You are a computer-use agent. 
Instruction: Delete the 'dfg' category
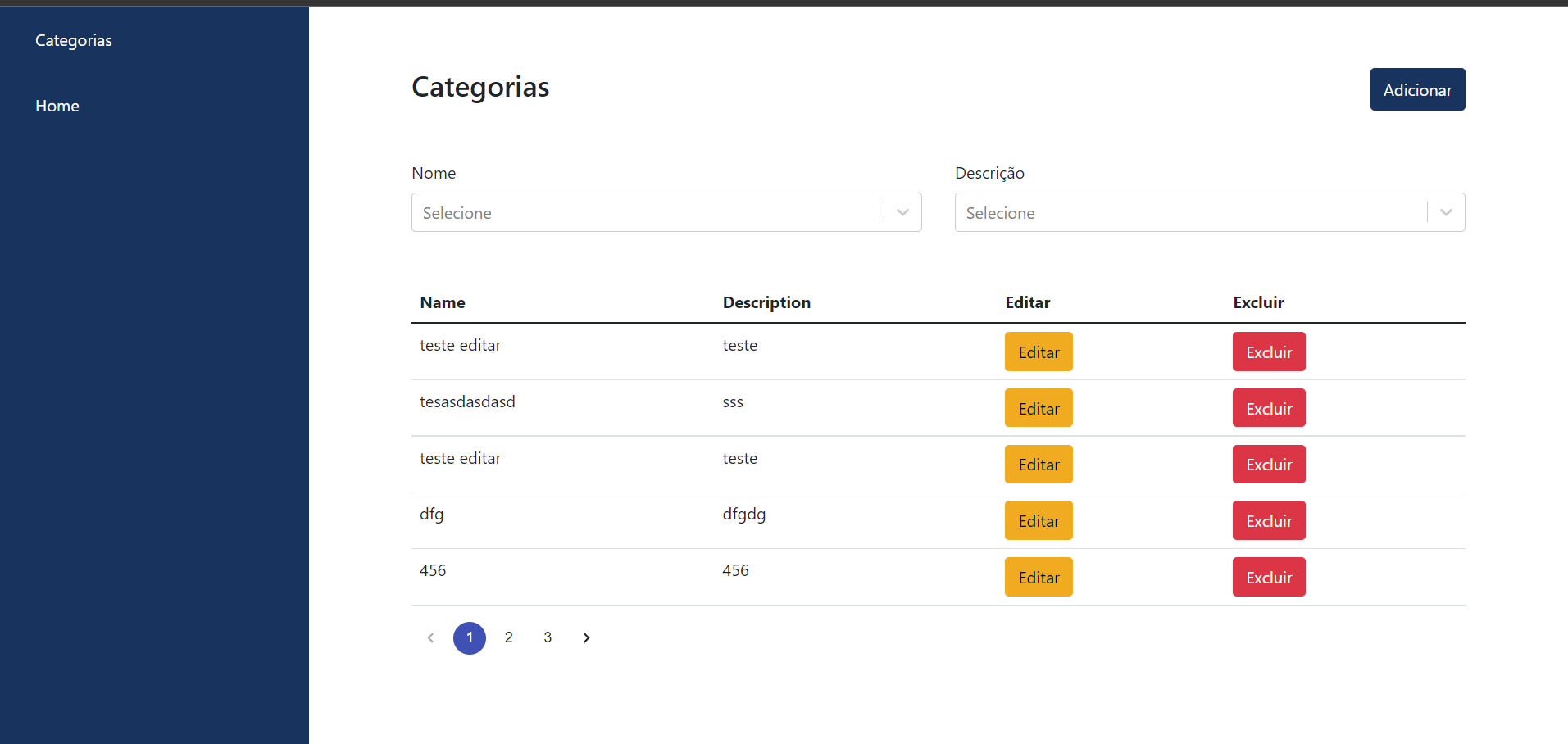[x=1268, y=520]
